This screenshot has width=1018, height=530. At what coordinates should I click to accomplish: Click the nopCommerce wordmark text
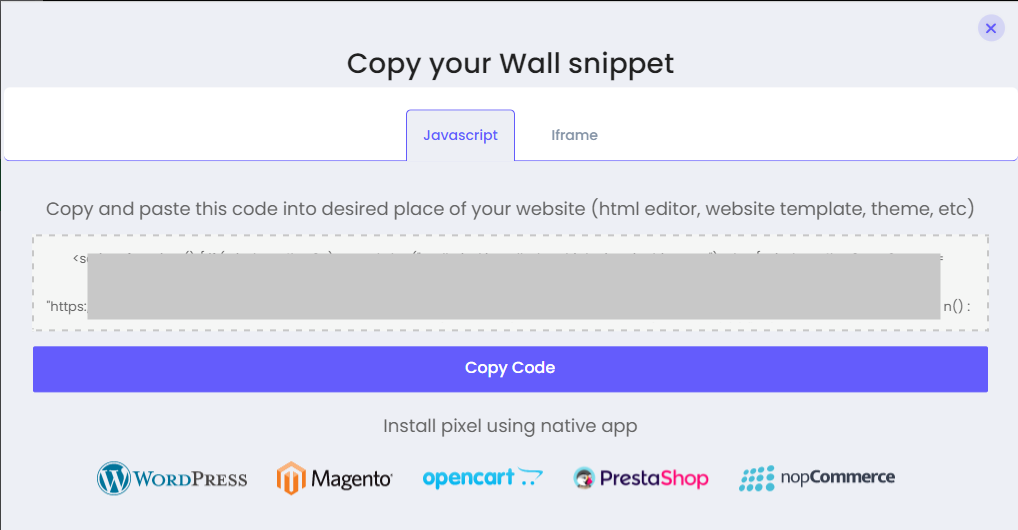pyautogui.click(x=838, y=477)
